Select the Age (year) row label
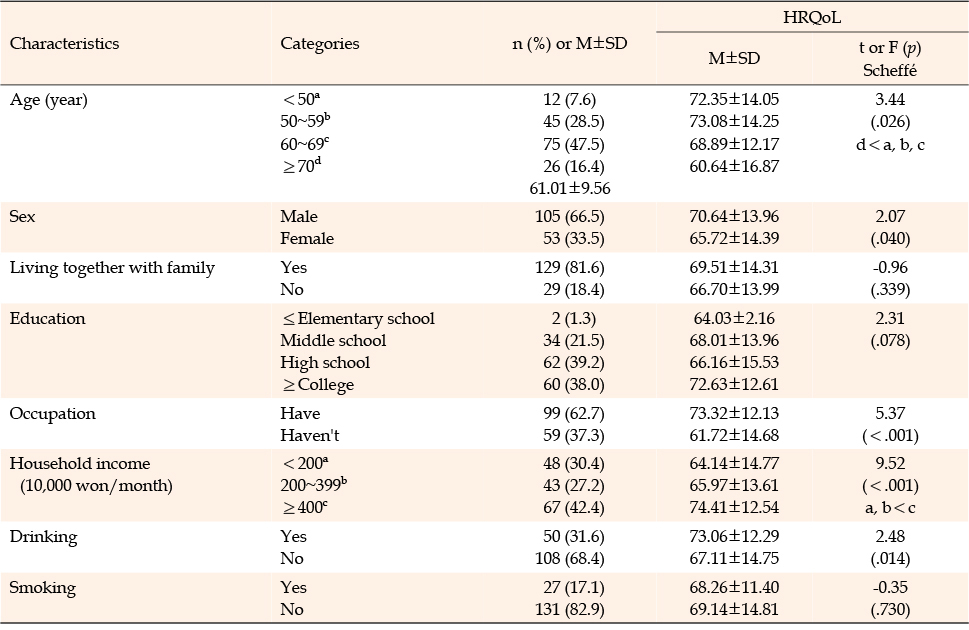This screenshot has height=630, width=969. (48, 100)
